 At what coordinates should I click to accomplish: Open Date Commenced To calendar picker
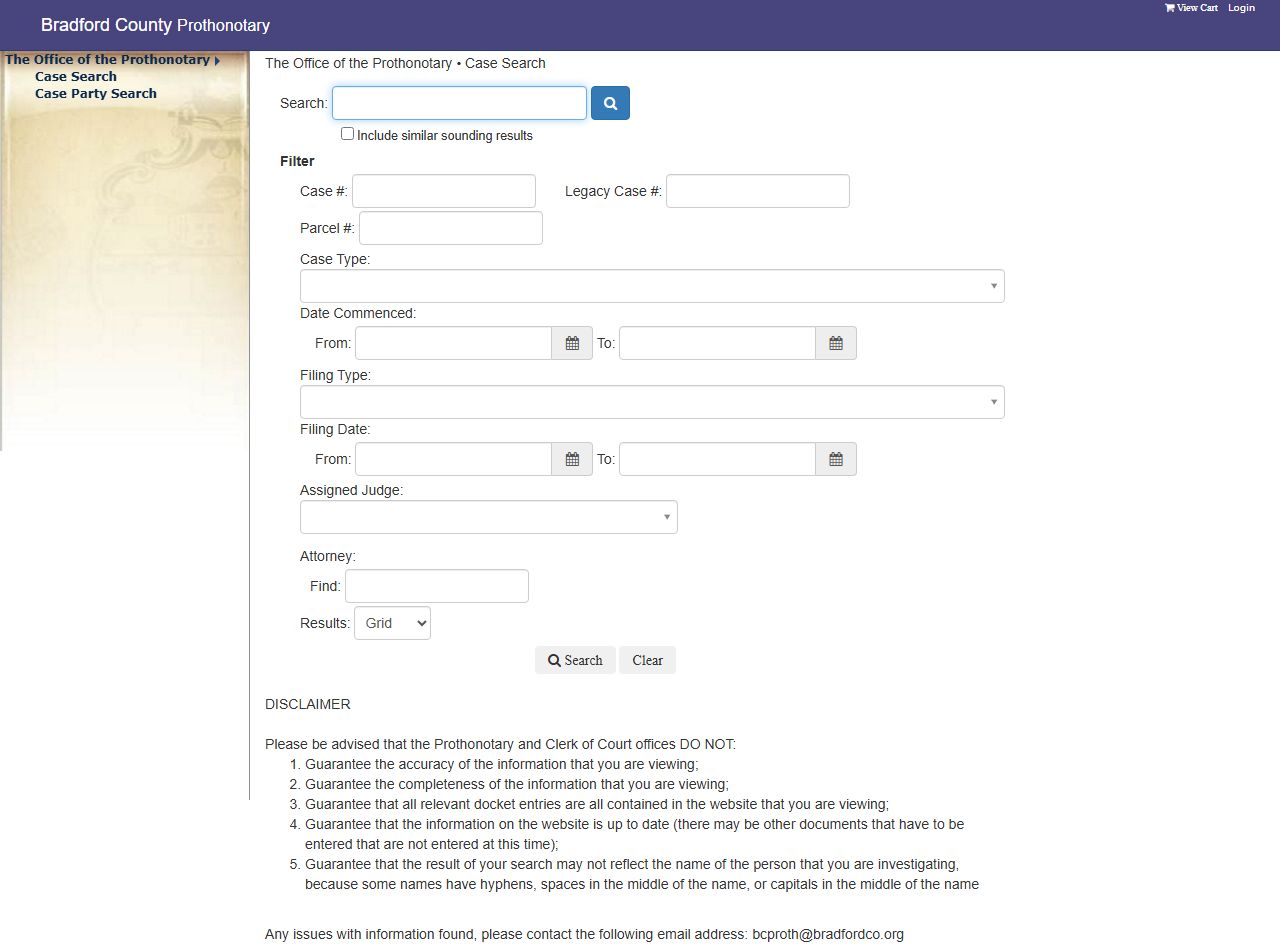pos(836,343)
